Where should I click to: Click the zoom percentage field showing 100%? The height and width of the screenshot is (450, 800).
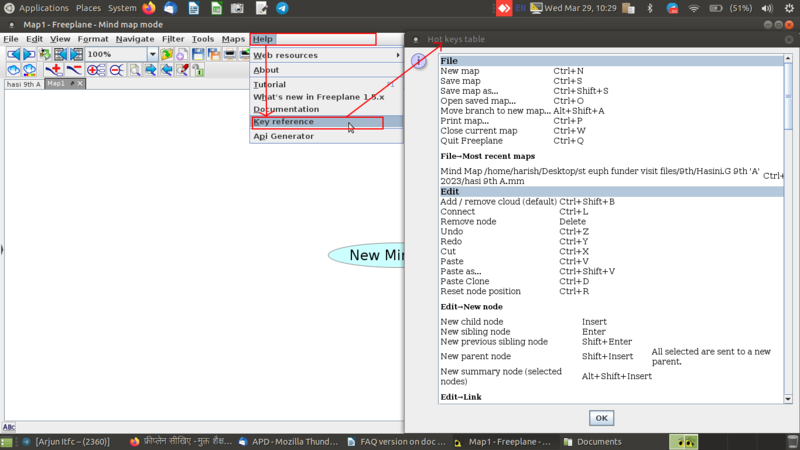[116, 54]
